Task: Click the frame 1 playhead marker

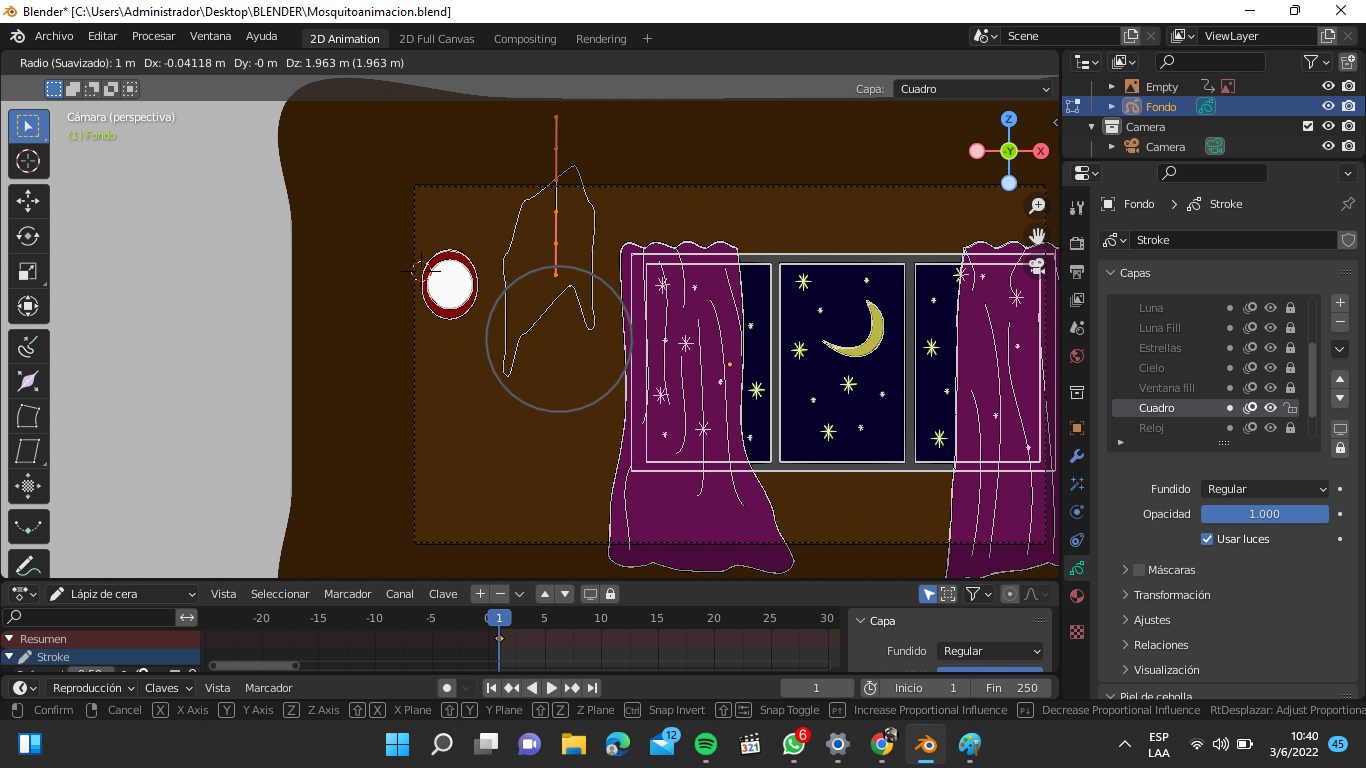Action: [x=499, y=618]
